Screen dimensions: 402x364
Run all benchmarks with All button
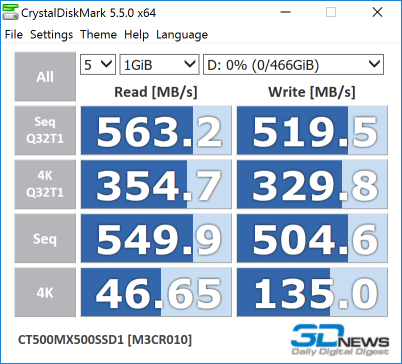tap(45, 76)
